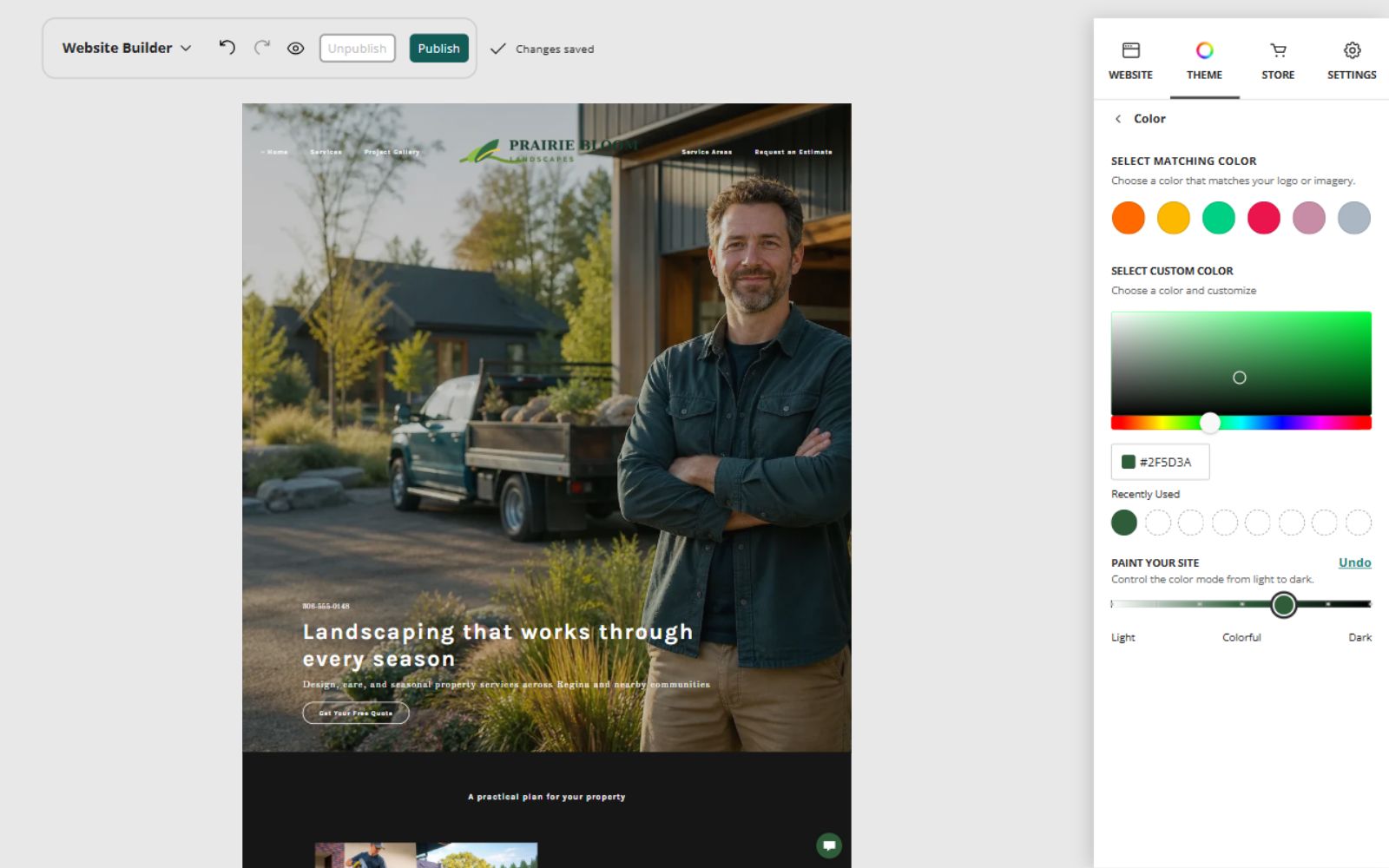Screen dimensions: 1389x868
Task: Select the orange matching color swatch
Action: point(1129,218)
